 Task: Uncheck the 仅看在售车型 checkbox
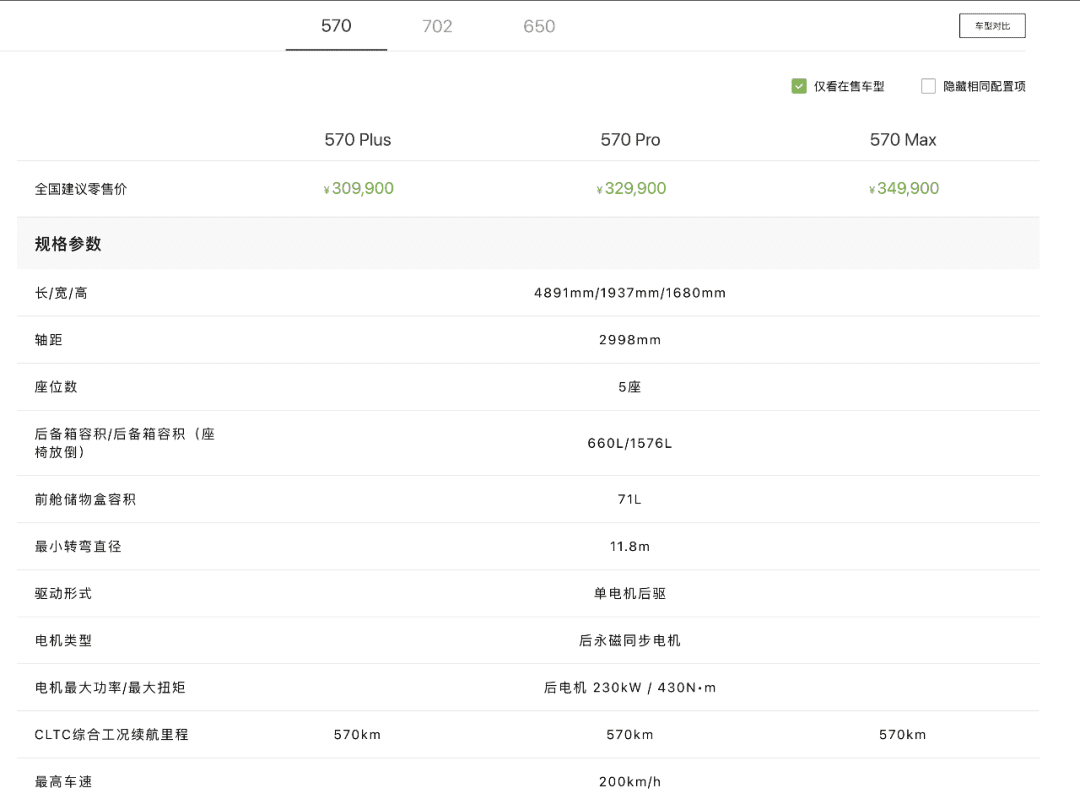[799, 86]
